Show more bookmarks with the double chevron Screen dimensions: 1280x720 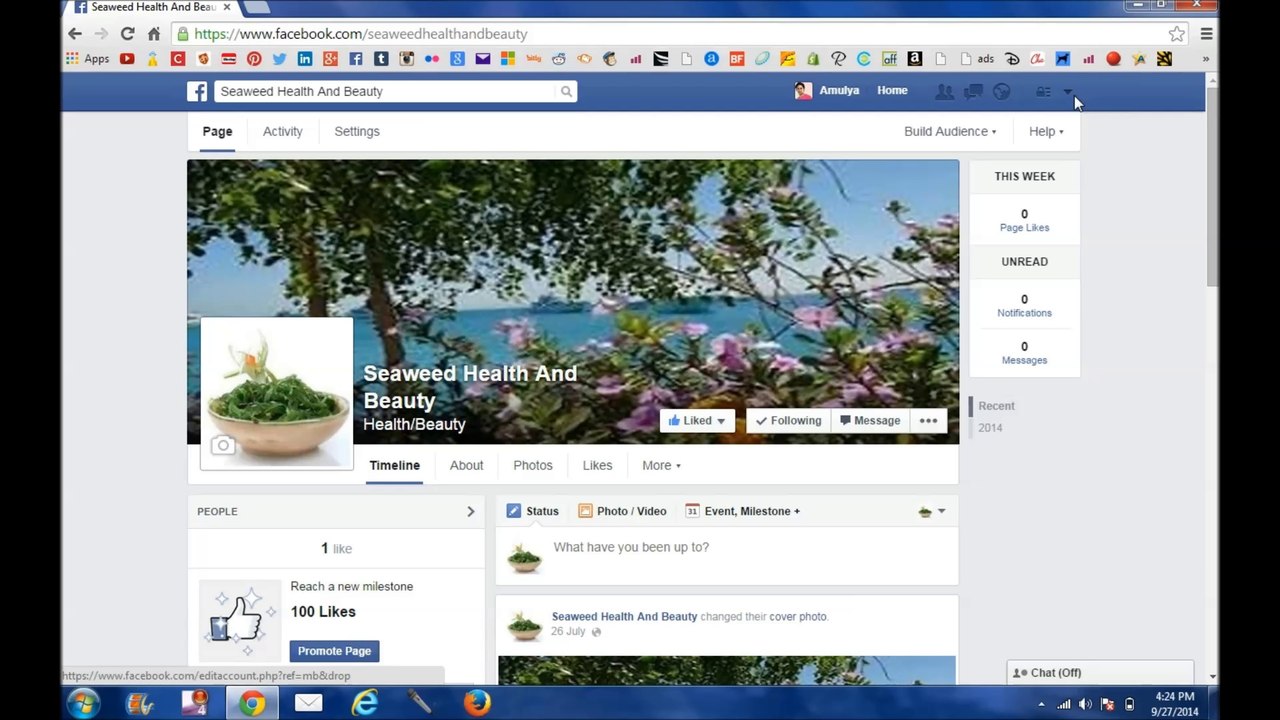tap(1205, 59)
